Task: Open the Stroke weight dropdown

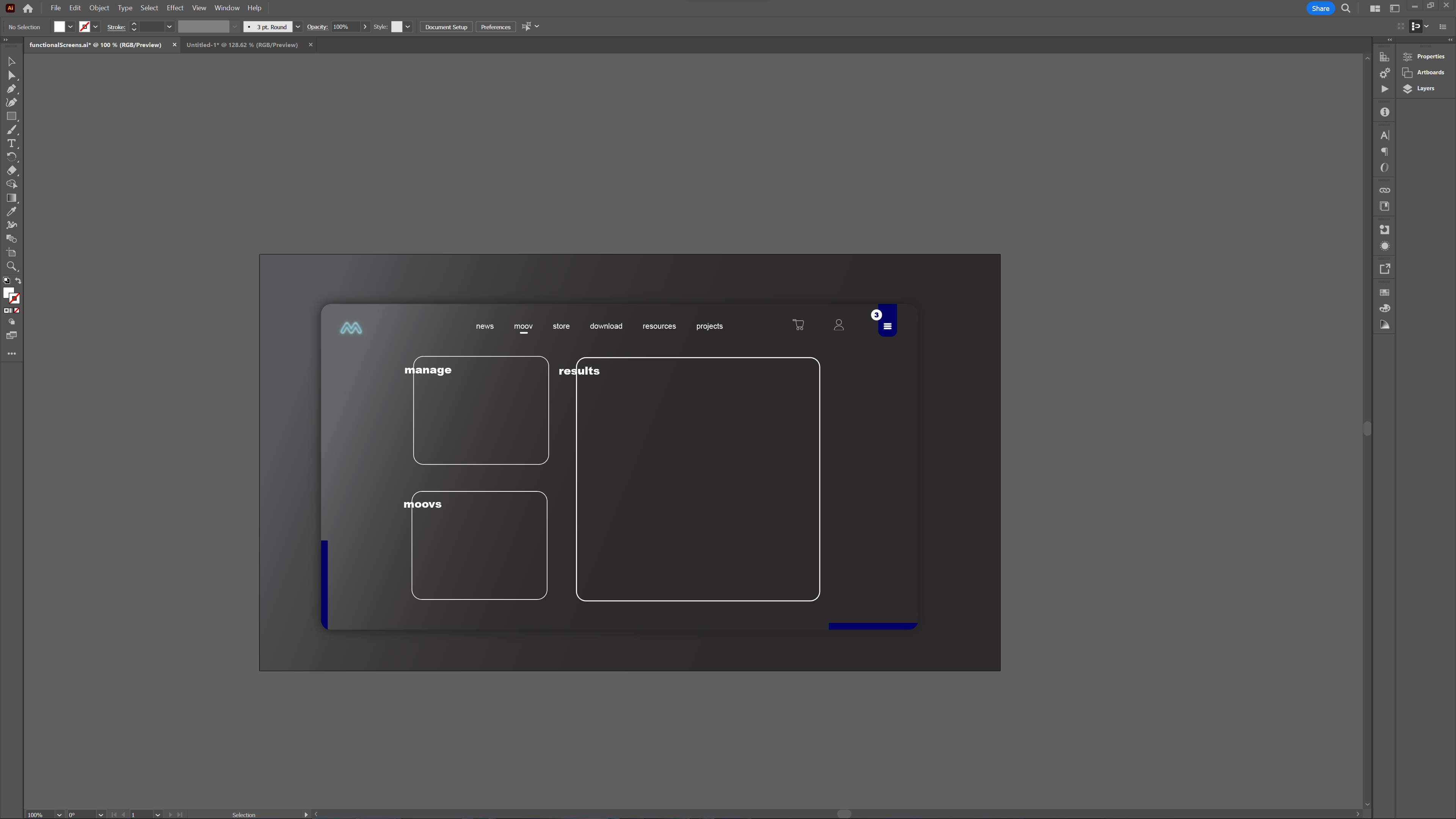Action: [169, 27]
